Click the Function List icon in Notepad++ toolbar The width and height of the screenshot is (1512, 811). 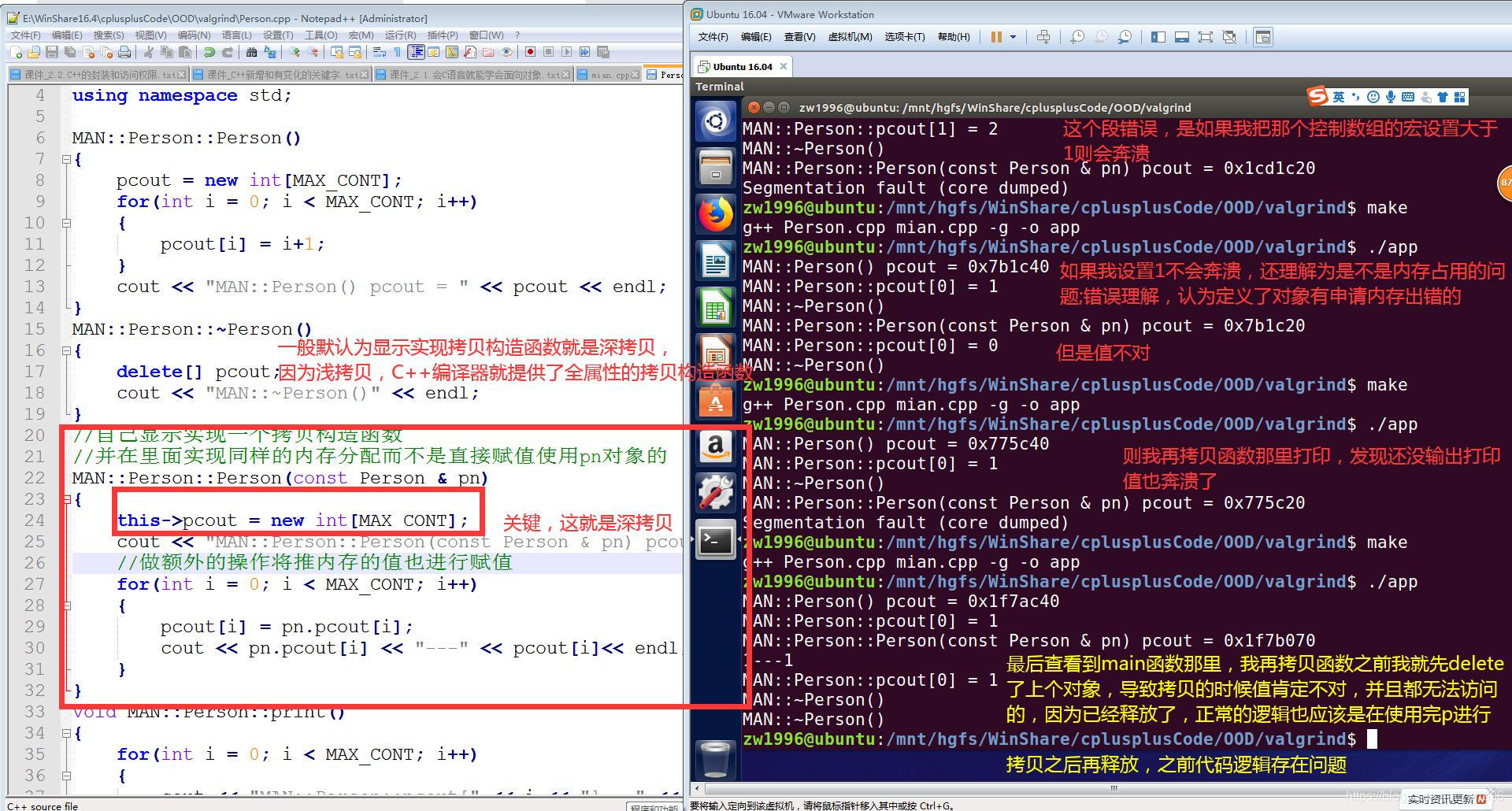[469, 52]
